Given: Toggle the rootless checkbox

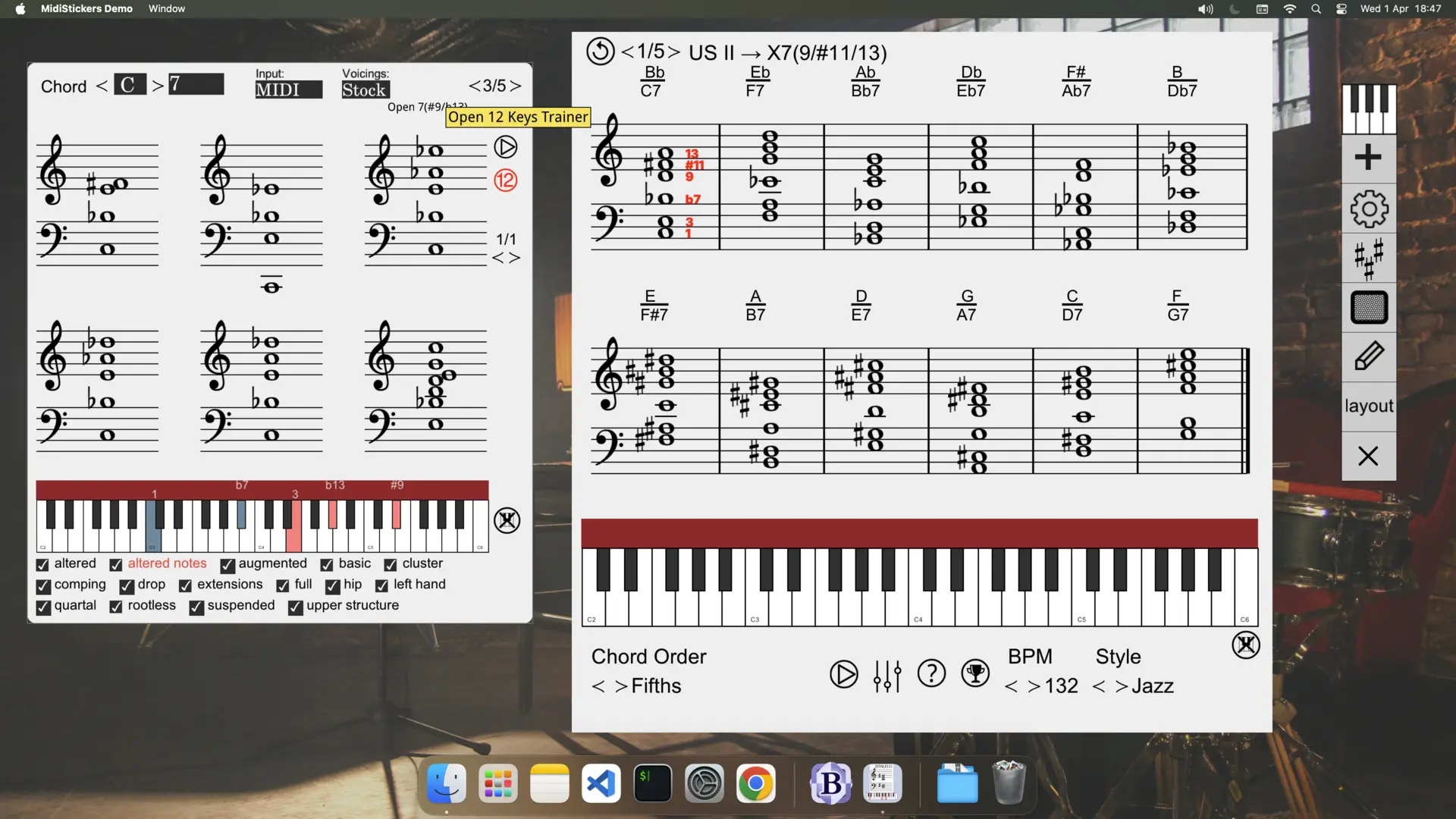Looking at the screenshot, I should [115, 606].
